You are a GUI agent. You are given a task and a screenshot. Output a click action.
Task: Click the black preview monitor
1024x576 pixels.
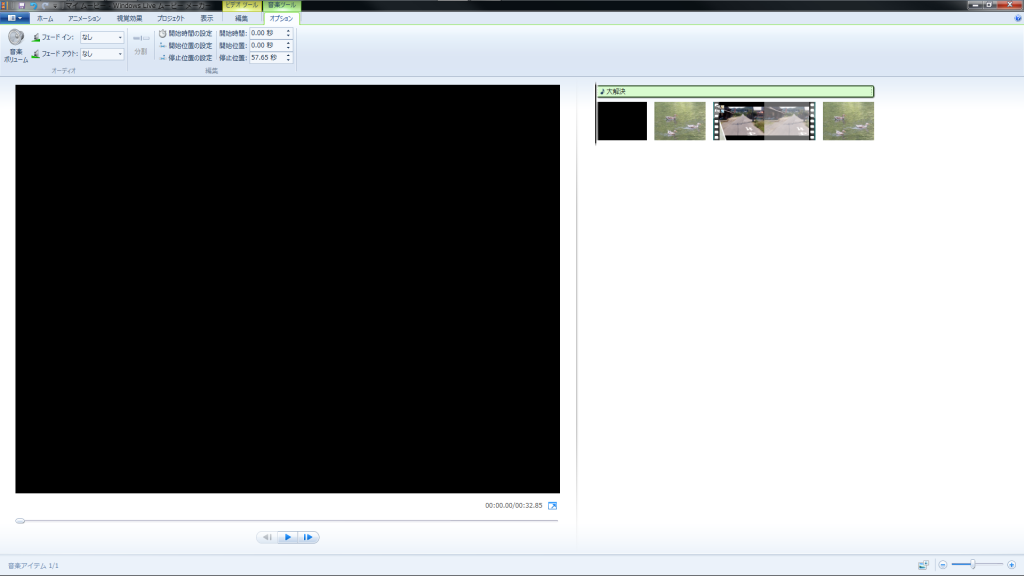click(x=287, y=289)
